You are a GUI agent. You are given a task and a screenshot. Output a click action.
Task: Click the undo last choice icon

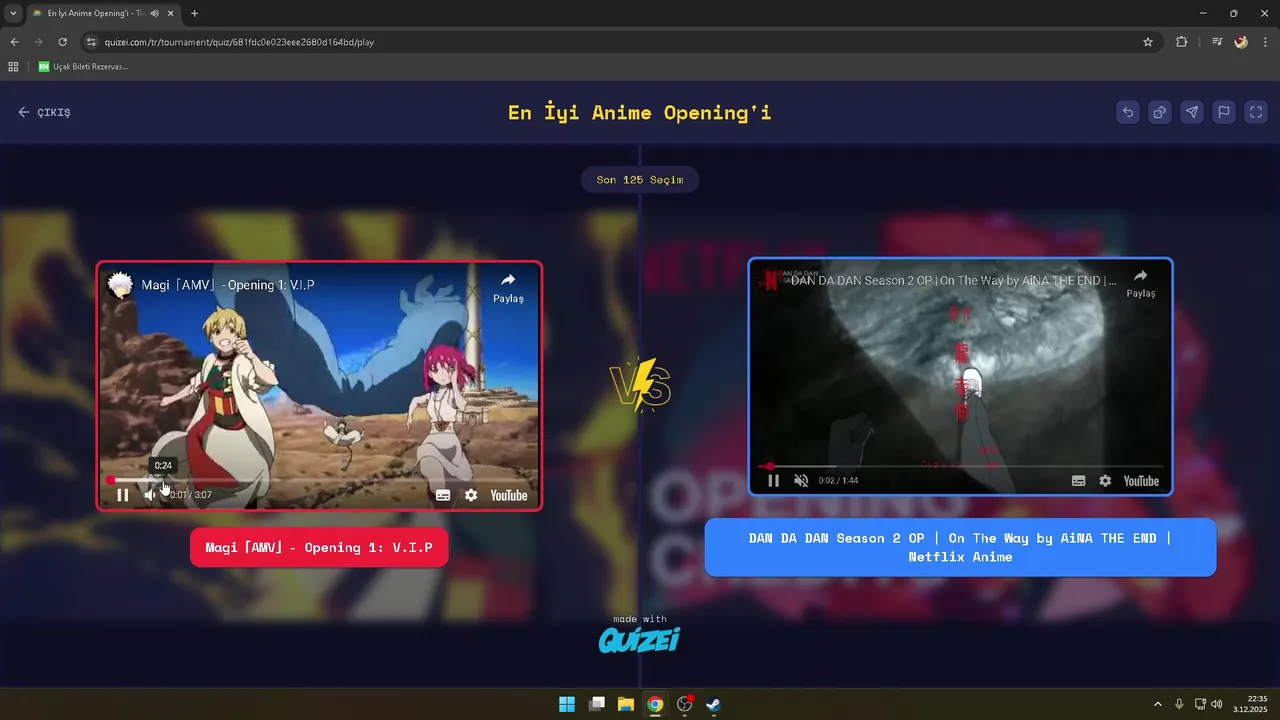[1128, 112]
